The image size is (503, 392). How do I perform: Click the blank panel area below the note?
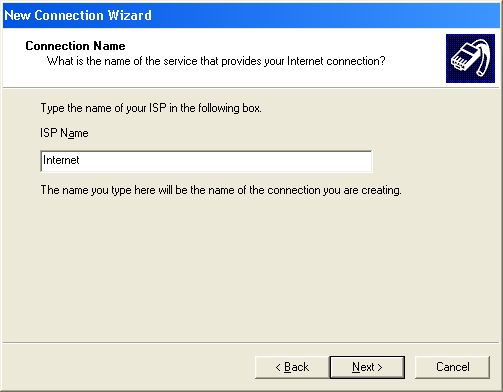click(x=251, y=267)
